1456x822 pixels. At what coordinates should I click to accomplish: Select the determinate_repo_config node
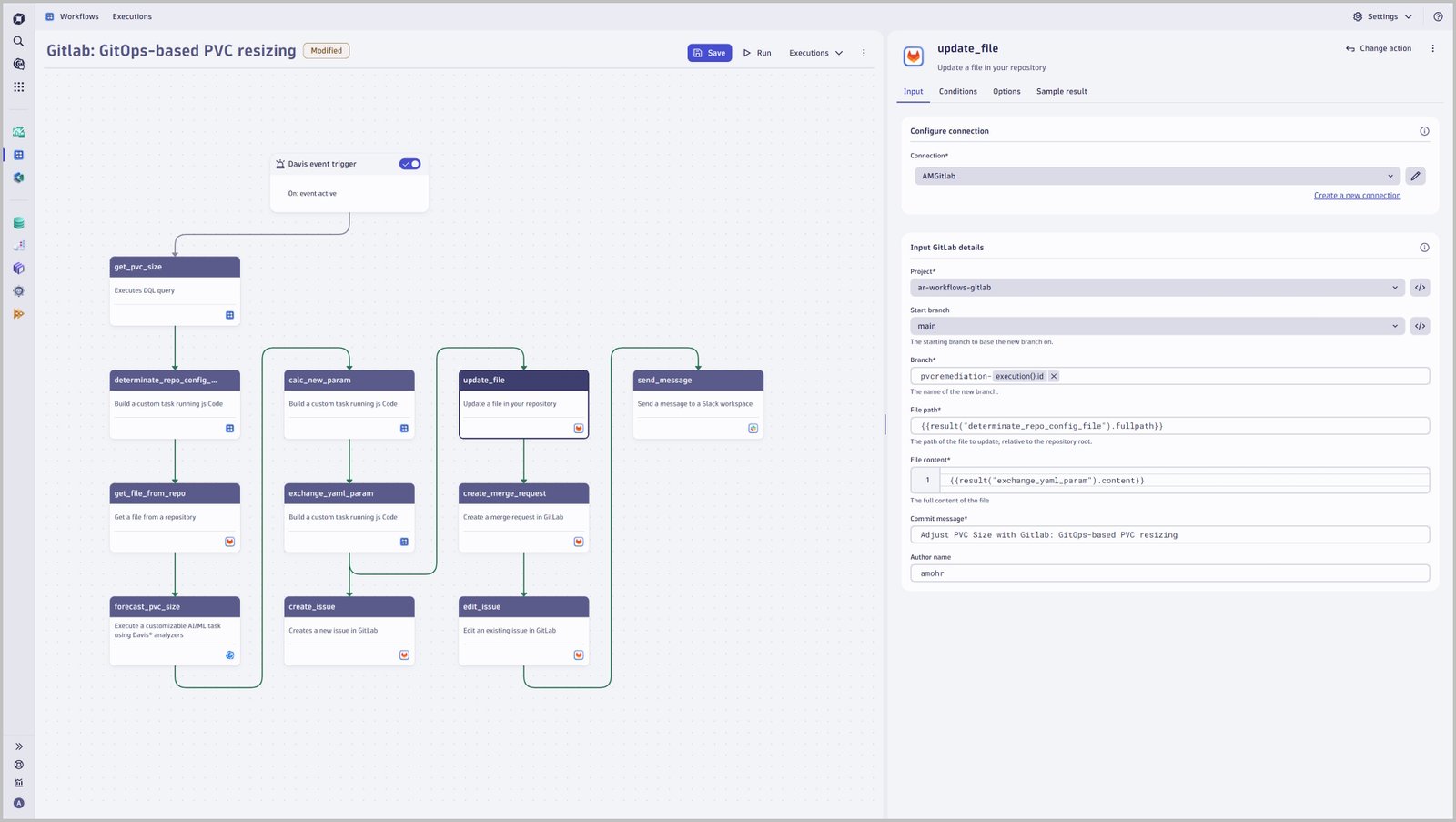tap(175, 404)
